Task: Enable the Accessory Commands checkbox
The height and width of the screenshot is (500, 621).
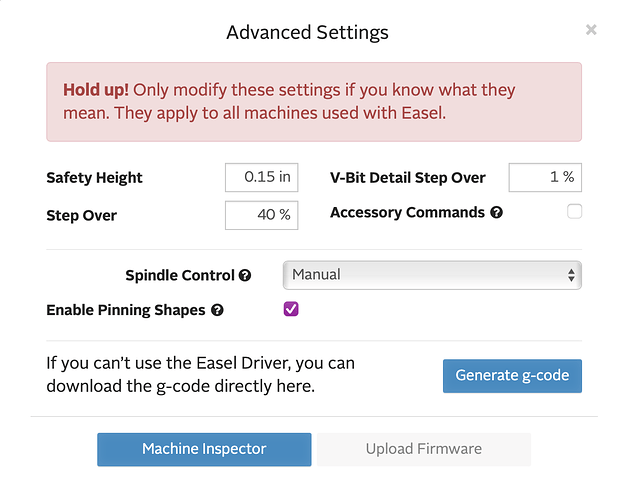Action: click(x=574, y=211)
